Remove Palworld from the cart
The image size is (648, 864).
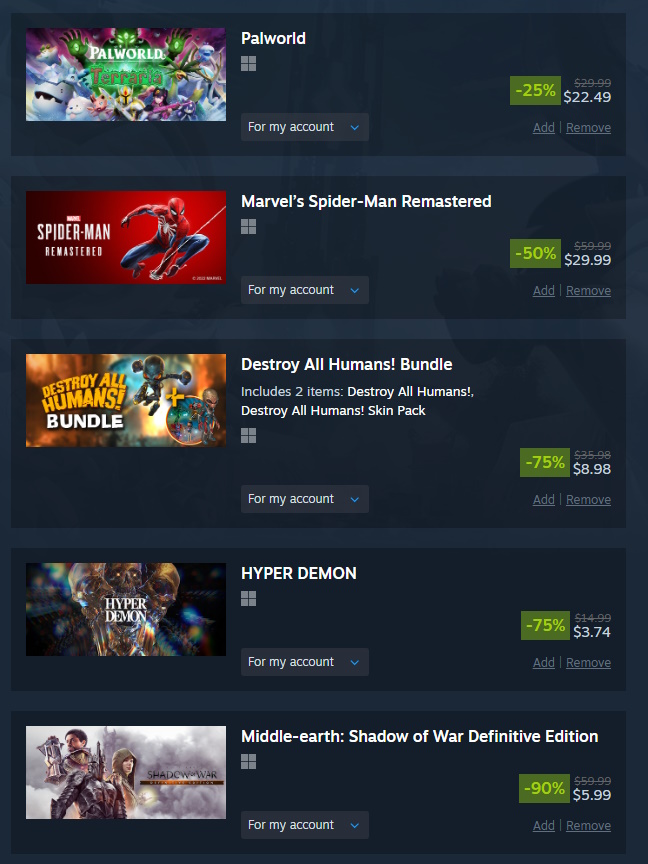click(x=588, y=128)
